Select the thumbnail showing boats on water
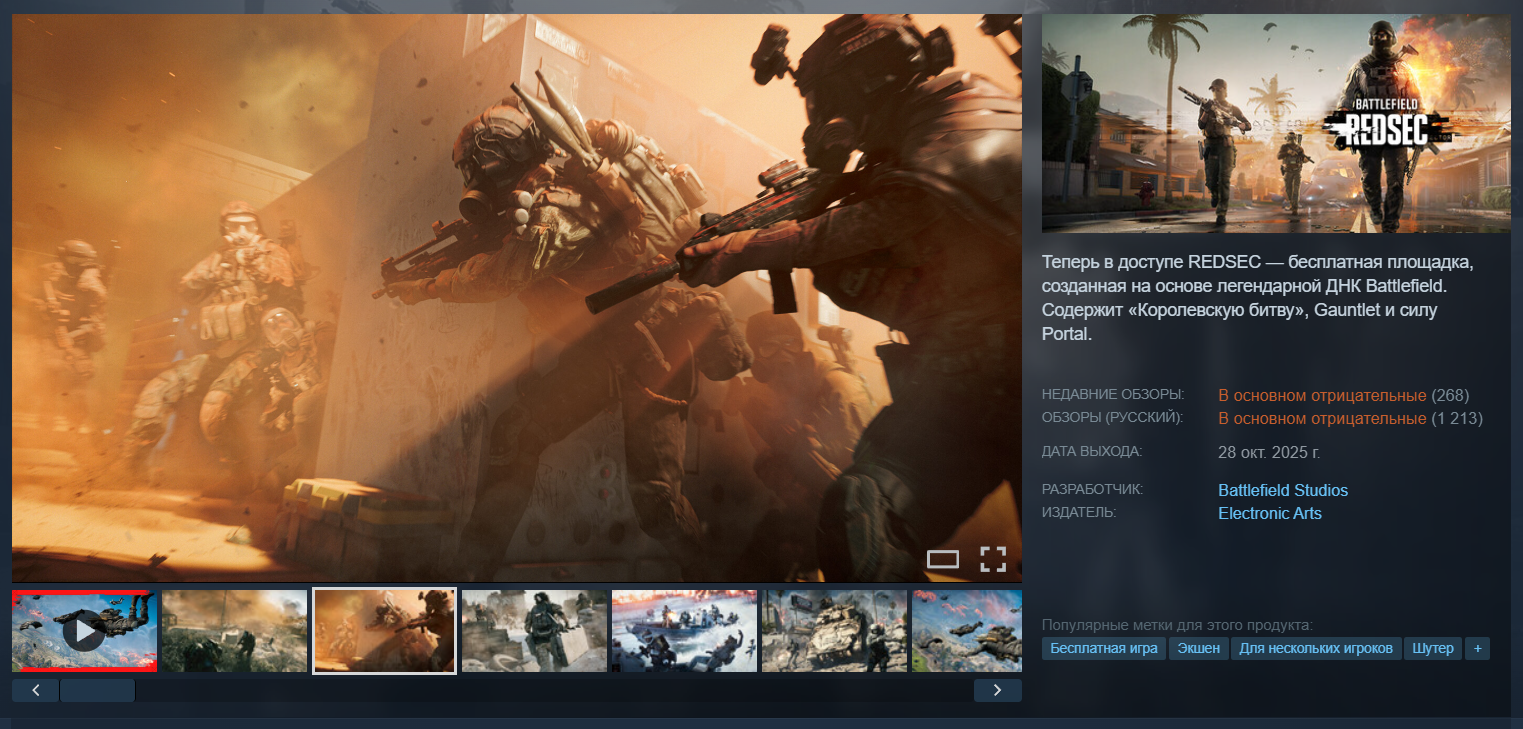The image size is (1523, 729). click(x=684, y=631)
